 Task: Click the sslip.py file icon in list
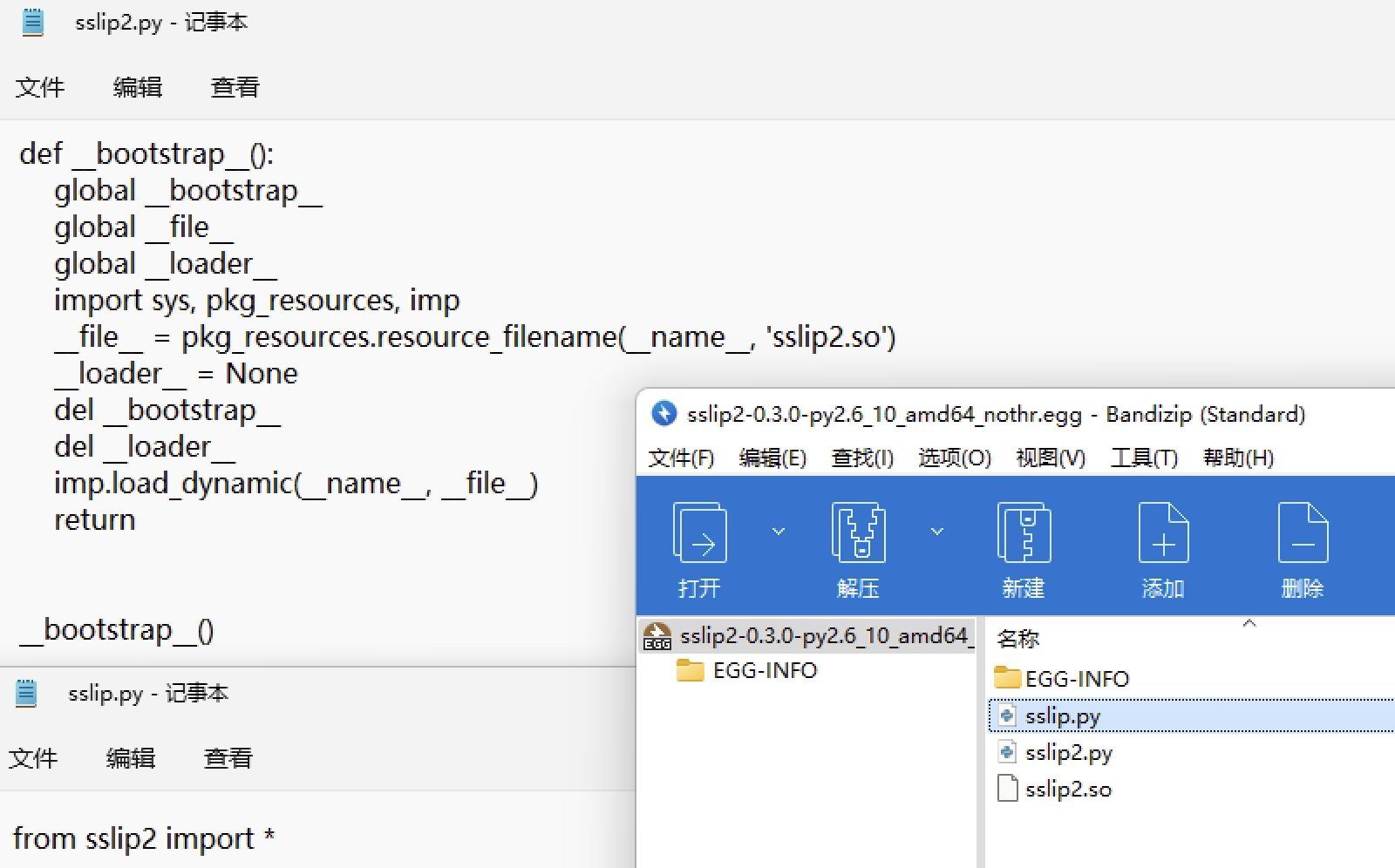coord(1007,715)
